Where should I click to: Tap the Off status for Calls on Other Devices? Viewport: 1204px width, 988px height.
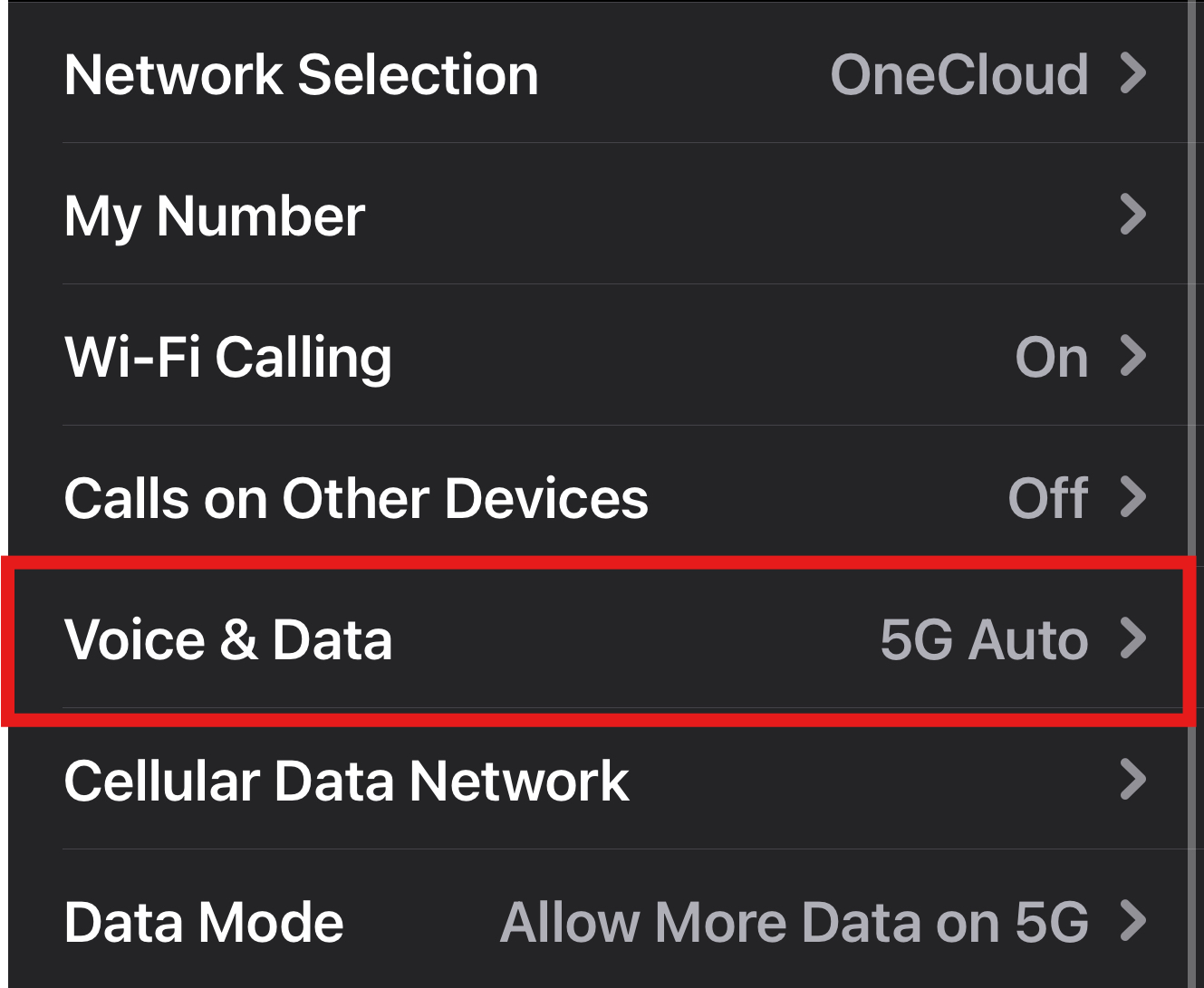click(x=1048, y=498)
